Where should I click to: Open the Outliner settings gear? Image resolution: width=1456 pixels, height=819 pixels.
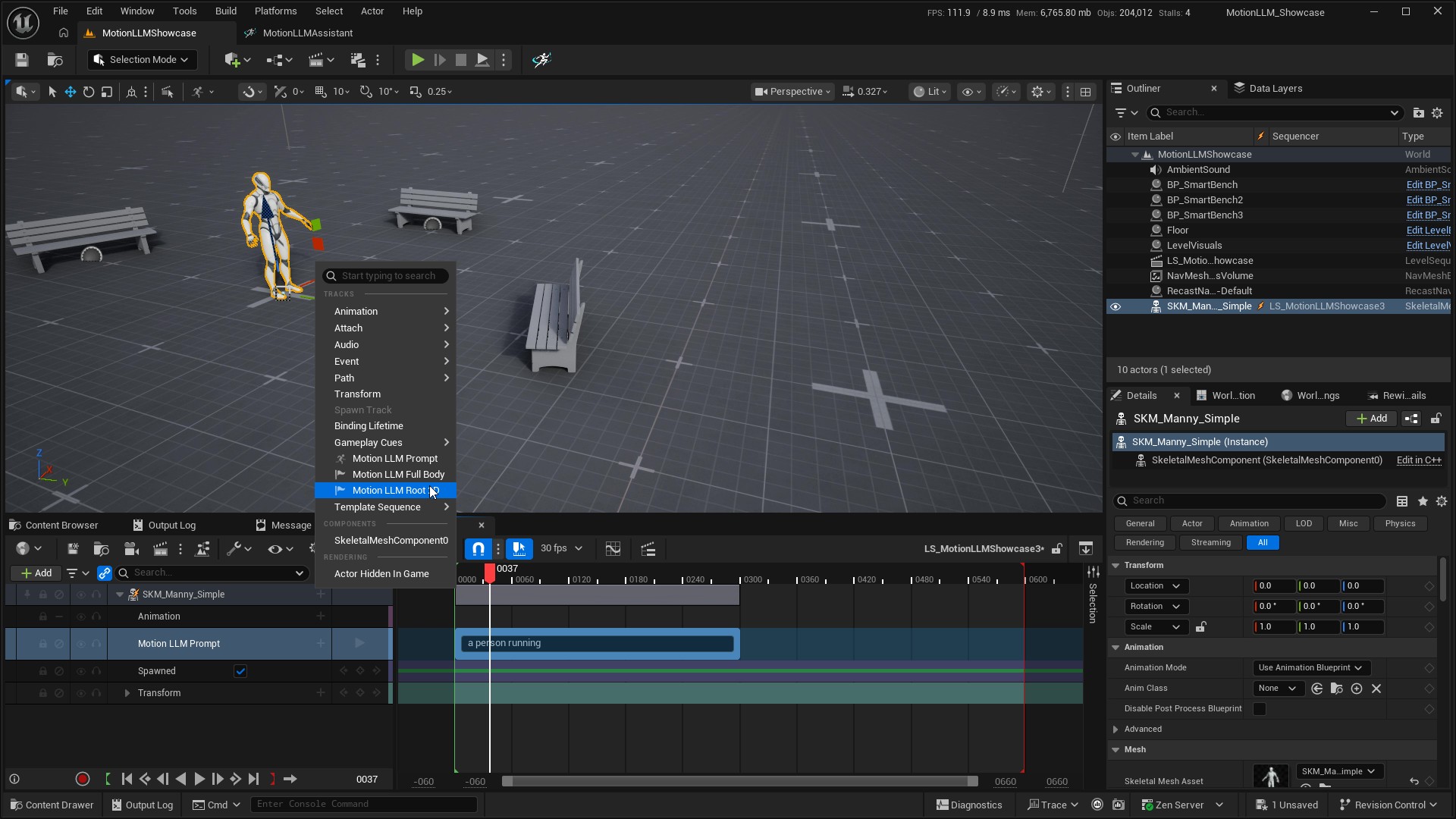[1437, 113]
